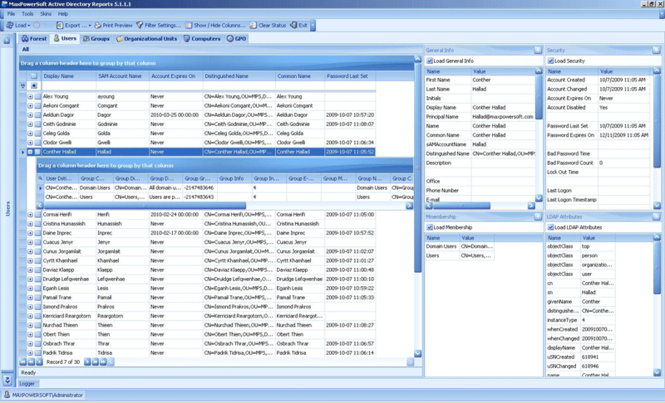Go to previous record in navigator
Screen dimensions: 665x403
click(x=39, y=362)
